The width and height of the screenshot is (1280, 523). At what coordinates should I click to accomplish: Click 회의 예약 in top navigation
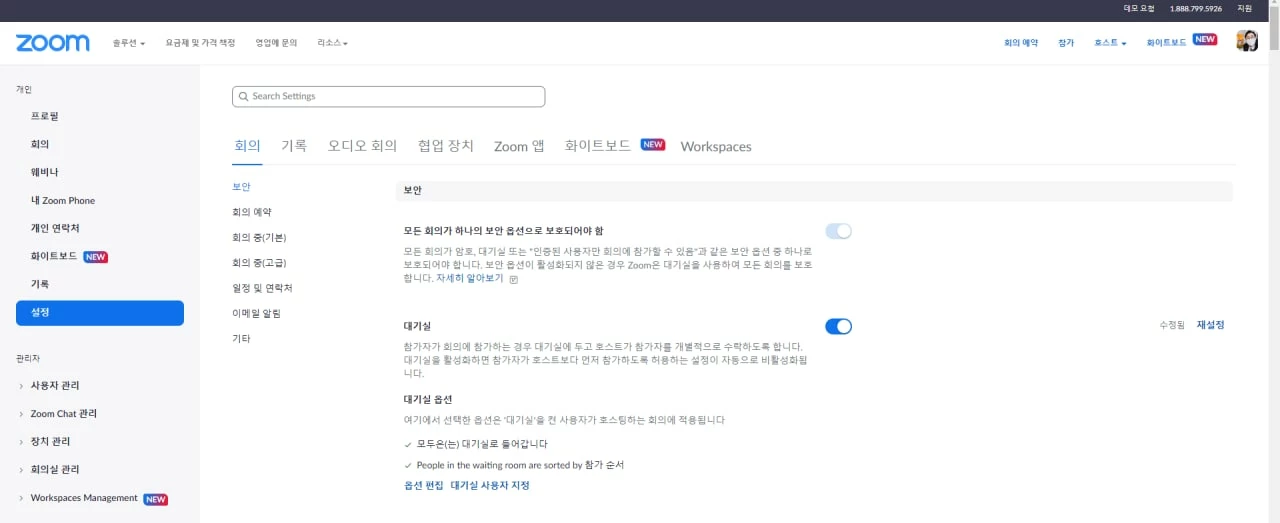point(1021,44)
